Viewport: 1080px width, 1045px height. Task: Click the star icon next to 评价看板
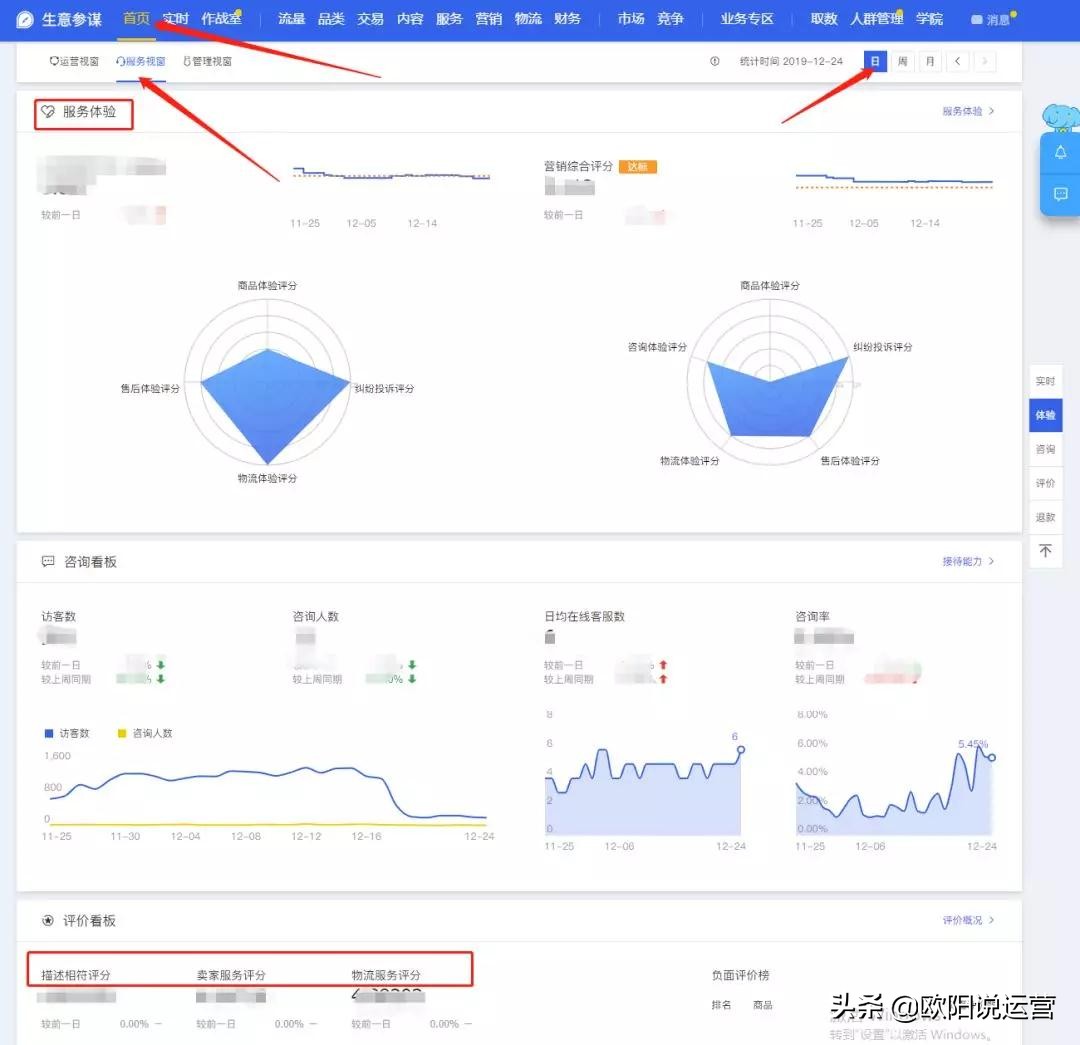(x=47, y=920)
